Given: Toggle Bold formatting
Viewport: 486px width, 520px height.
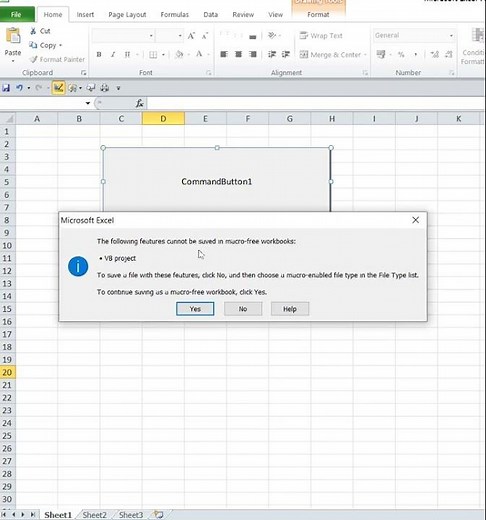Looking at the screenshot, I should (x=99, y=54).
